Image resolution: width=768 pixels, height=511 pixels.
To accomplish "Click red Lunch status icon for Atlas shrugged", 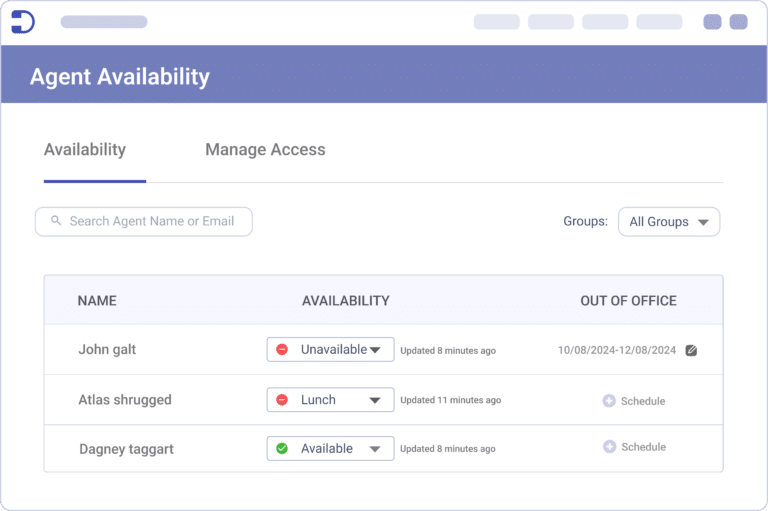I will pyautogui.click(x=282, y=400).
